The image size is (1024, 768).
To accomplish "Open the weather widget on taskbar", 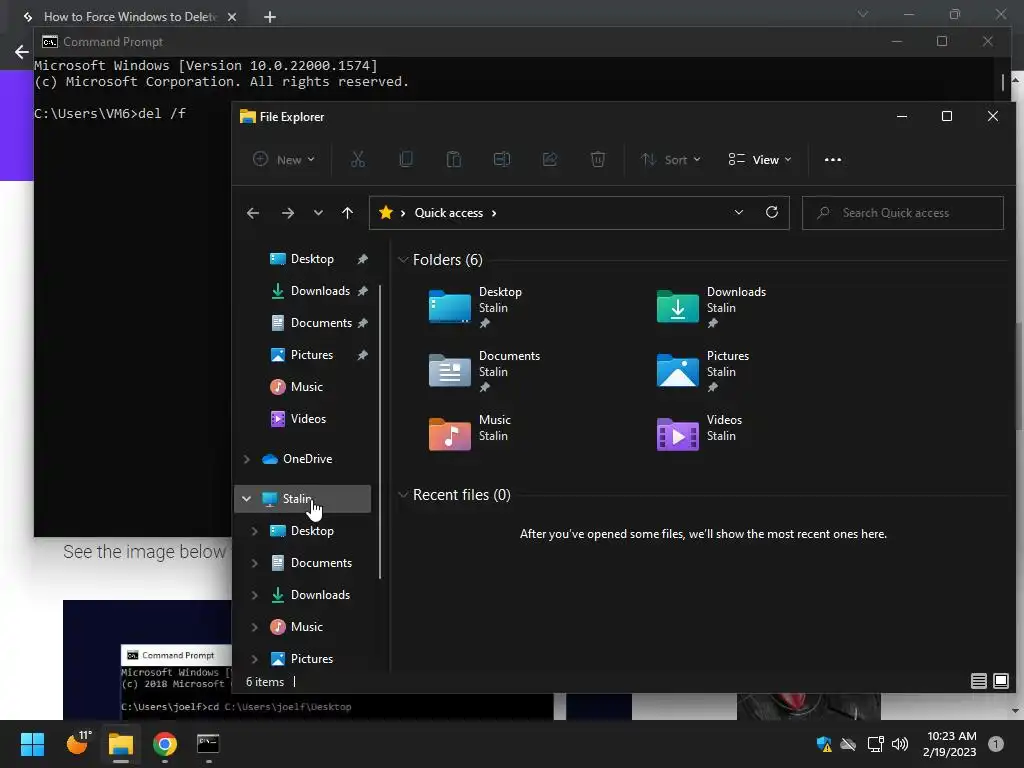I will point(78,743).
